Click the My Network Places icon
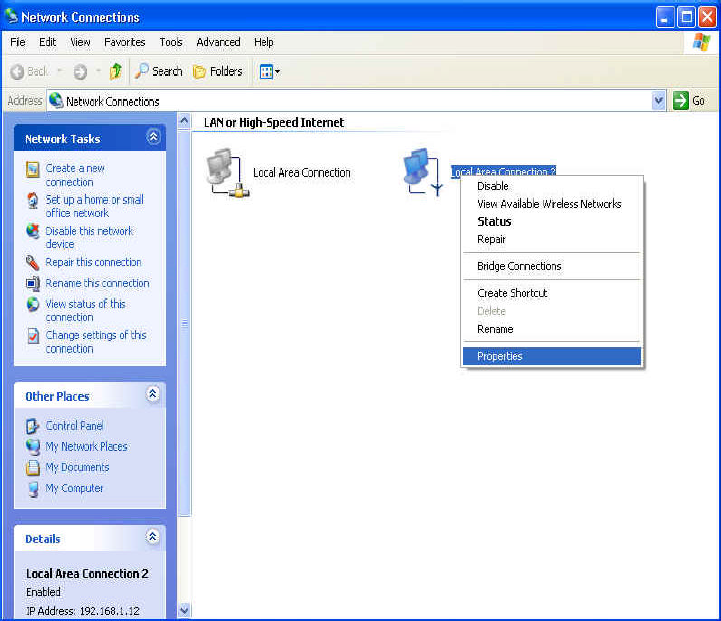Image resolution: width=721 pixels, height=621 pixels. pos(33,447)
